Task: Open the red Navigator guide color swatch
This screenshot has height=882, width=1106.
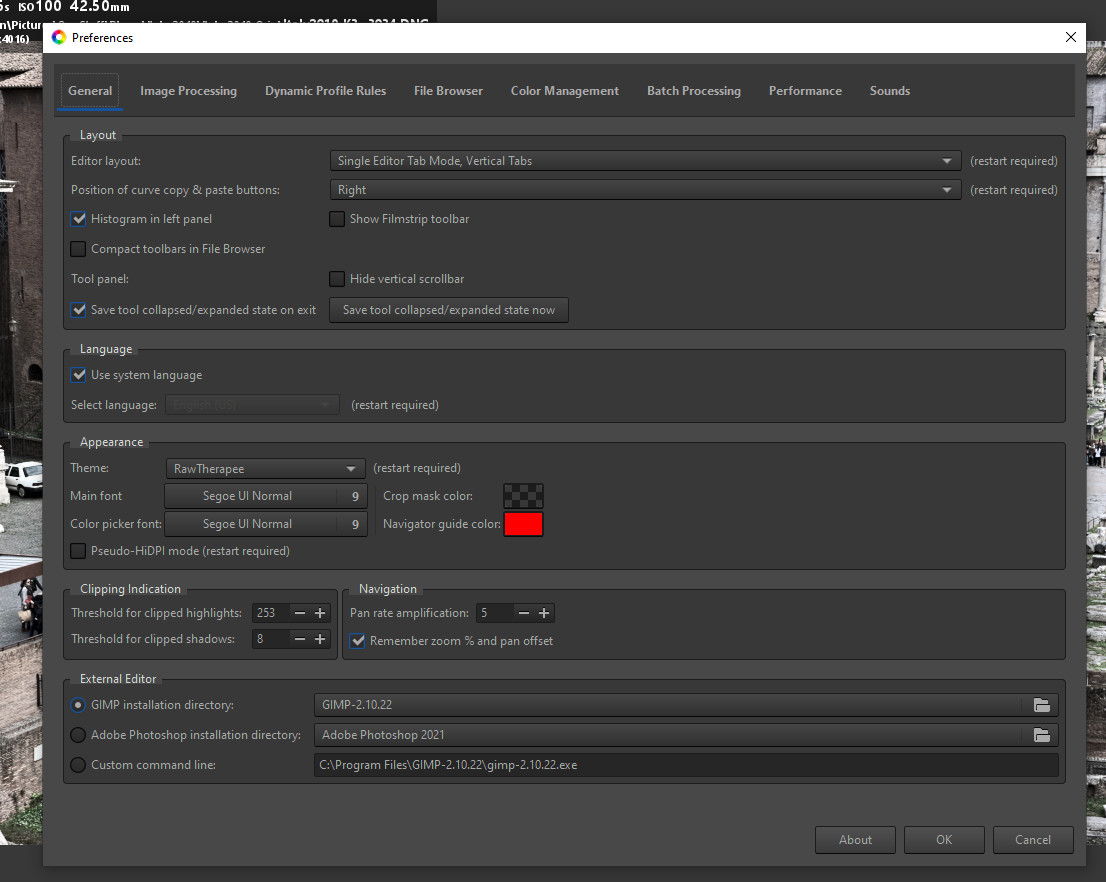Action: [523, 524]
